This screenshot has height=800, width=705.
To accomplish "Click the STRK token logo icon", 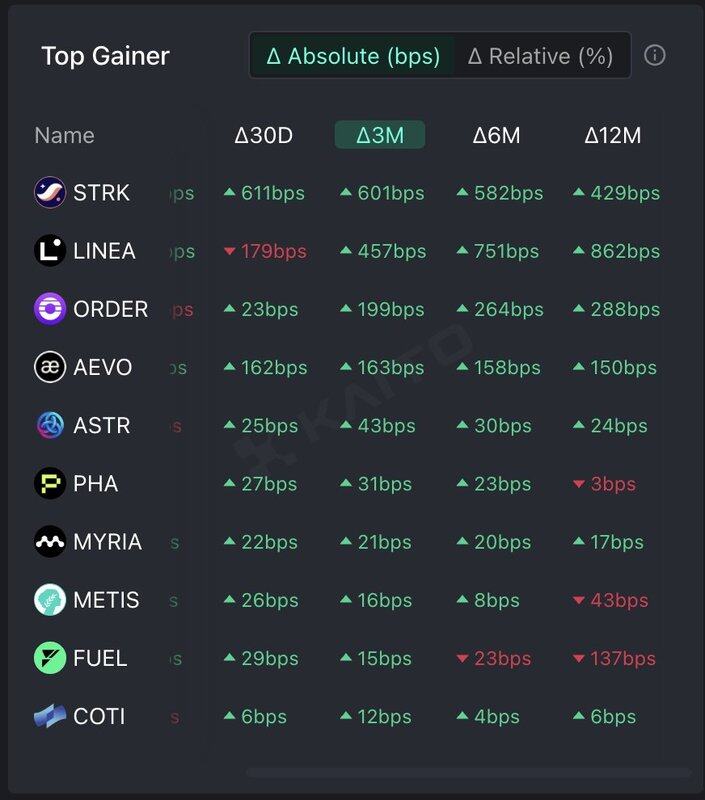I will 49,192.
